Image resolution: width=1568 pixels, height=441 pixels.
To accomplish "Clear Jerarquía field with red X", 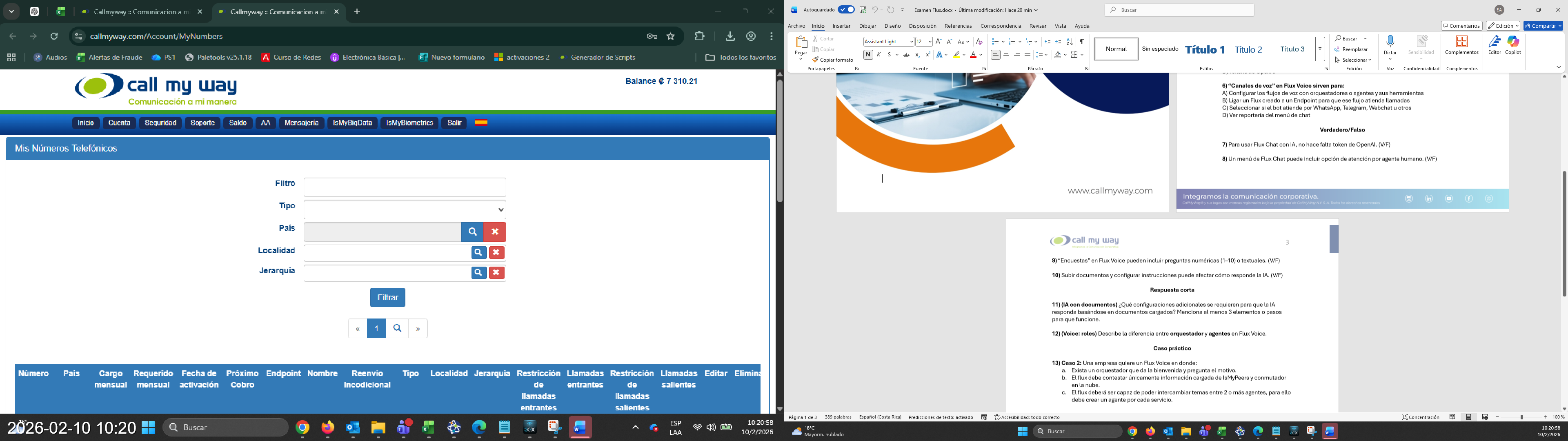I will pos(497,273).
